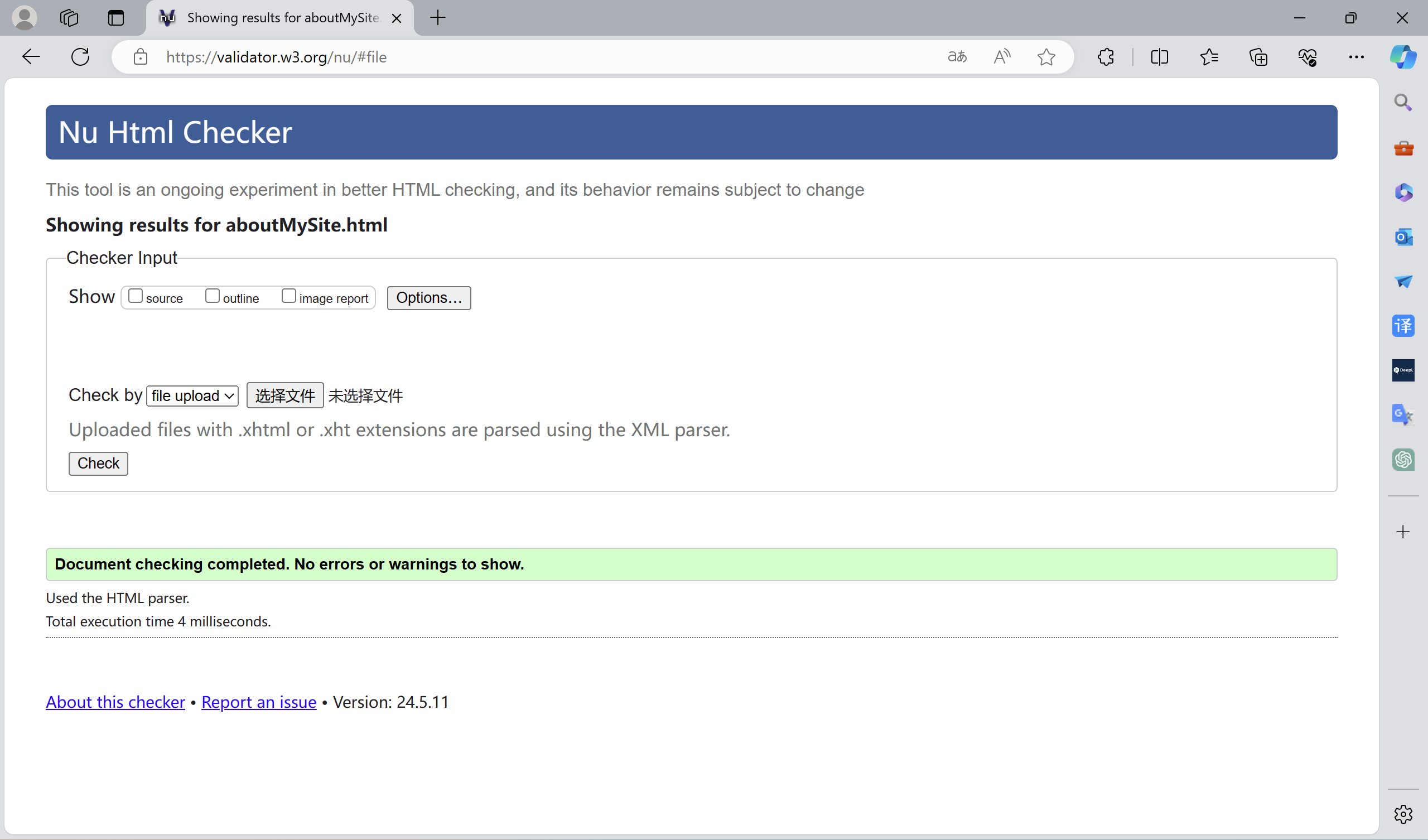1428x840 pixels.
Task: Open Report an issue link
Action: pos(259,702)
